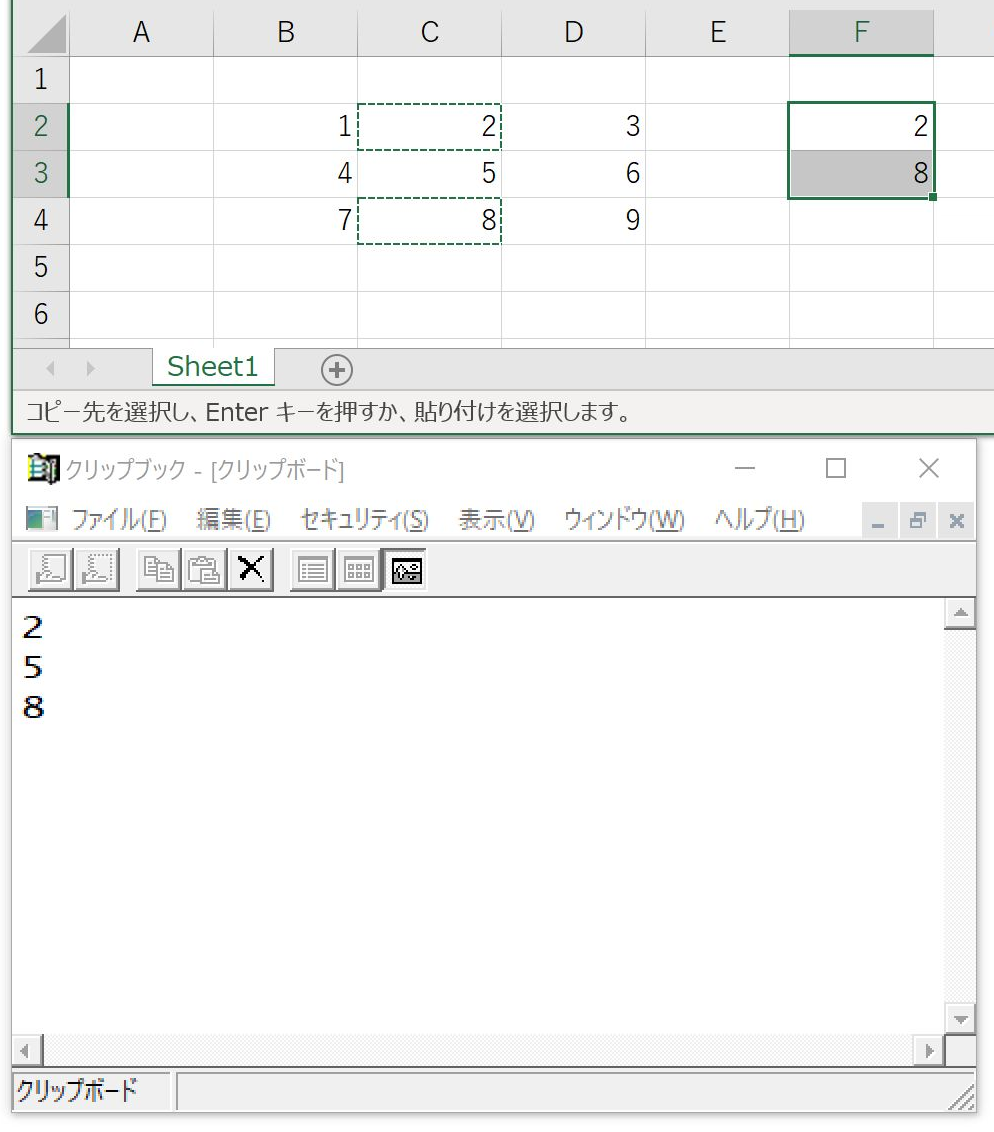Viewport: 994px width, 1132px height.
Task: Open the セキュリティ(S) menu
Action: [365, 520]
